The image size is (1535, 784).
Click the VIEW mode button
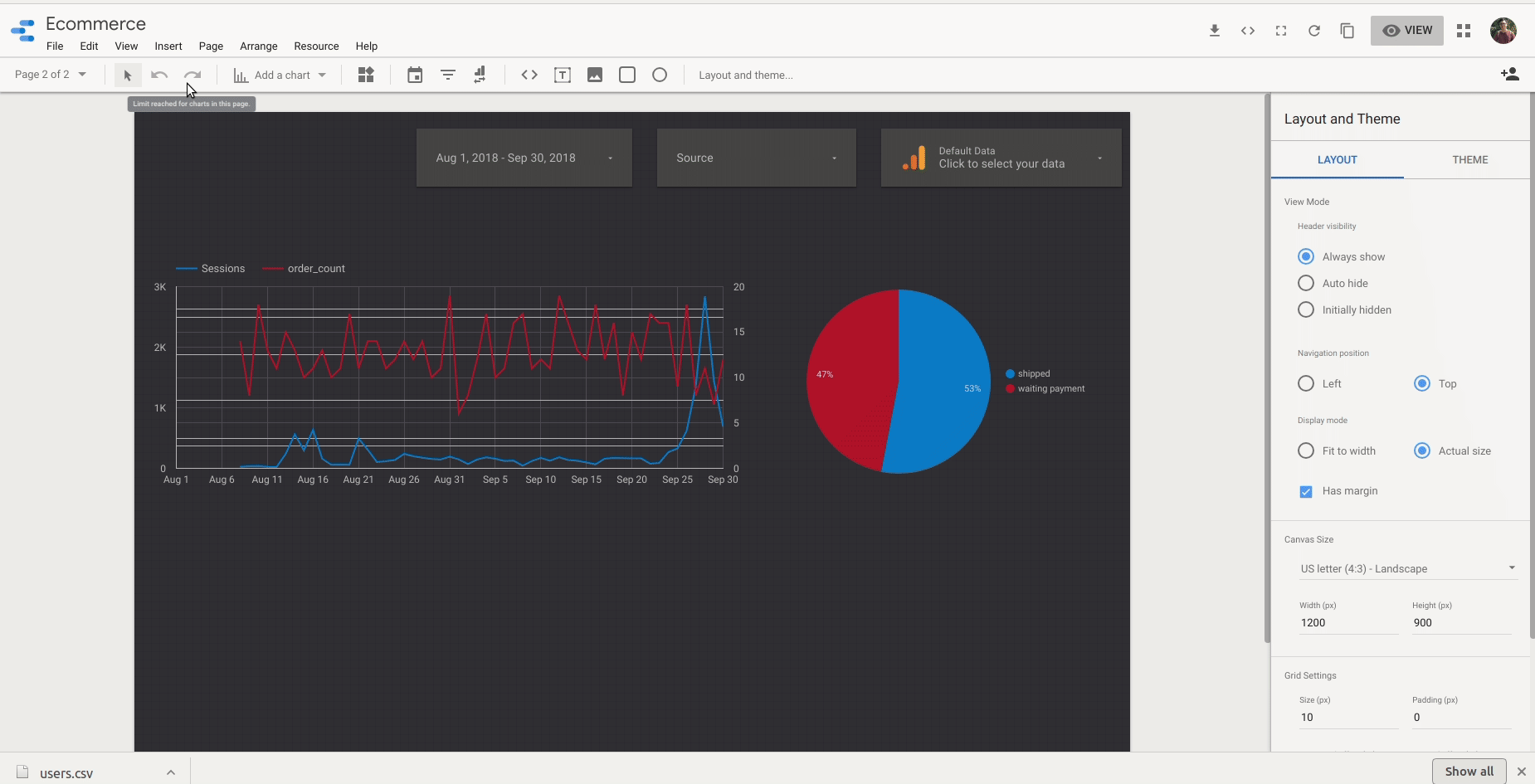click(x=1407, y=31)
